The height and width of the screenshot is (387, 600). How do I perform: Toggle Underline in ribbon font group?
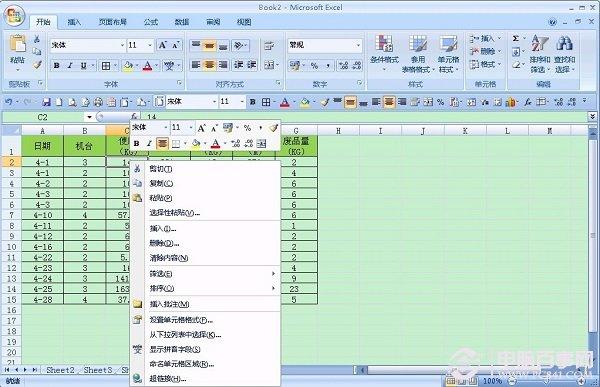point(83,65)
